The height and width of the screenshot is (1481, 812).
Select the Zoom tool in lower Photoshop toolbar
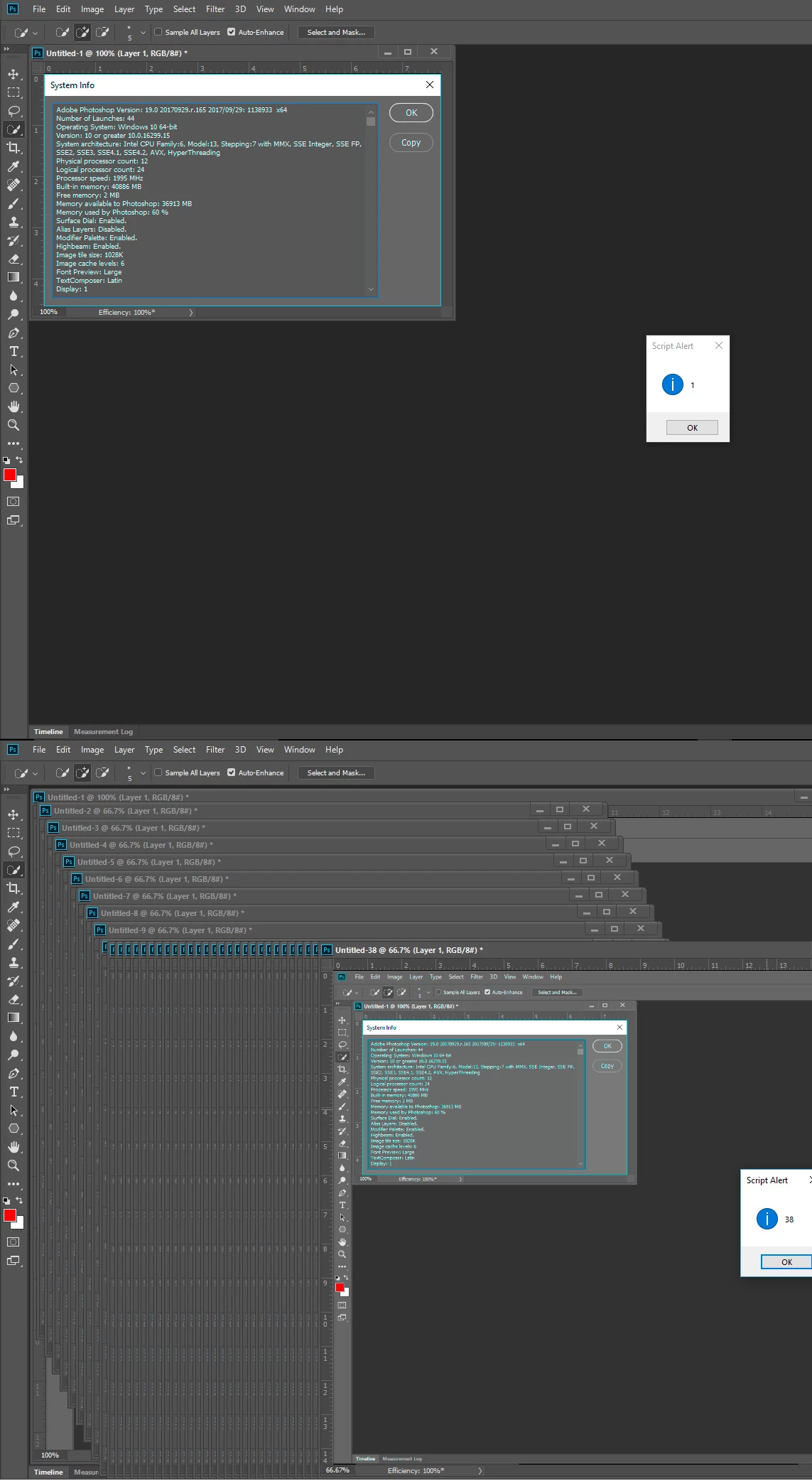tap(13, 1165)
